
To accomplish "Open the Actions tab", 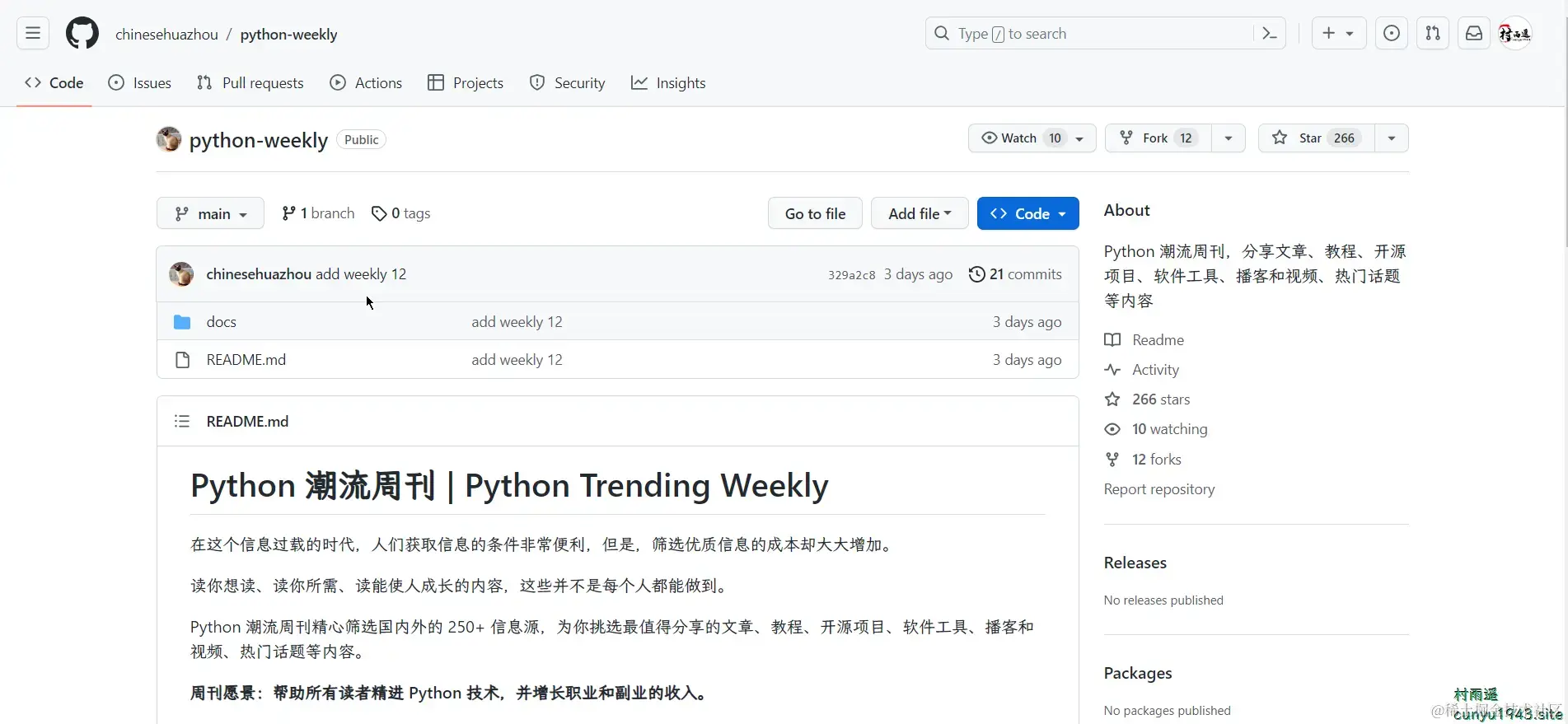I will pos(366,83).
